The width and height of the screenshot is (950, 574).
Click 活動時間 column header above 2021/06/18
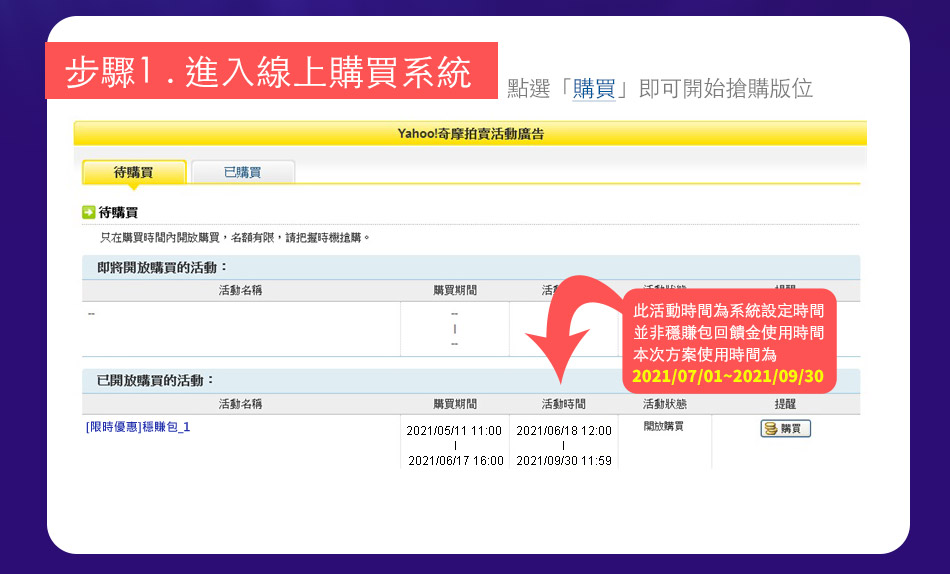pos(563,404)
